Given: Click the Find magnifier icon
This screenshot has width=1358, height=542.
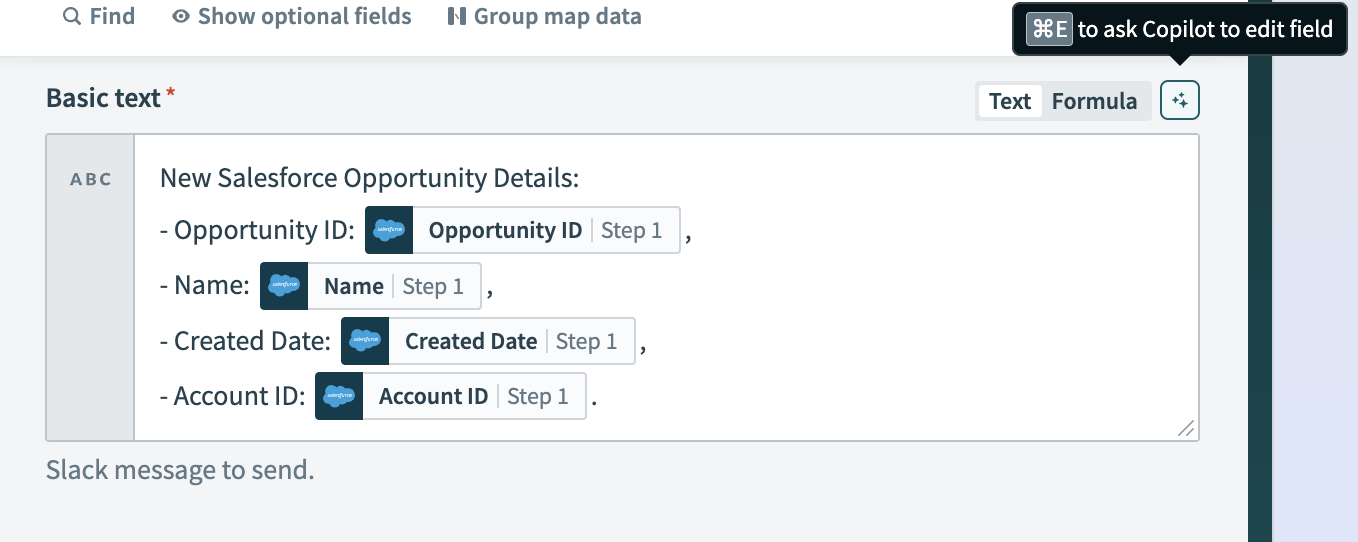Looking at the screenshot, I should tap(71, 17).
